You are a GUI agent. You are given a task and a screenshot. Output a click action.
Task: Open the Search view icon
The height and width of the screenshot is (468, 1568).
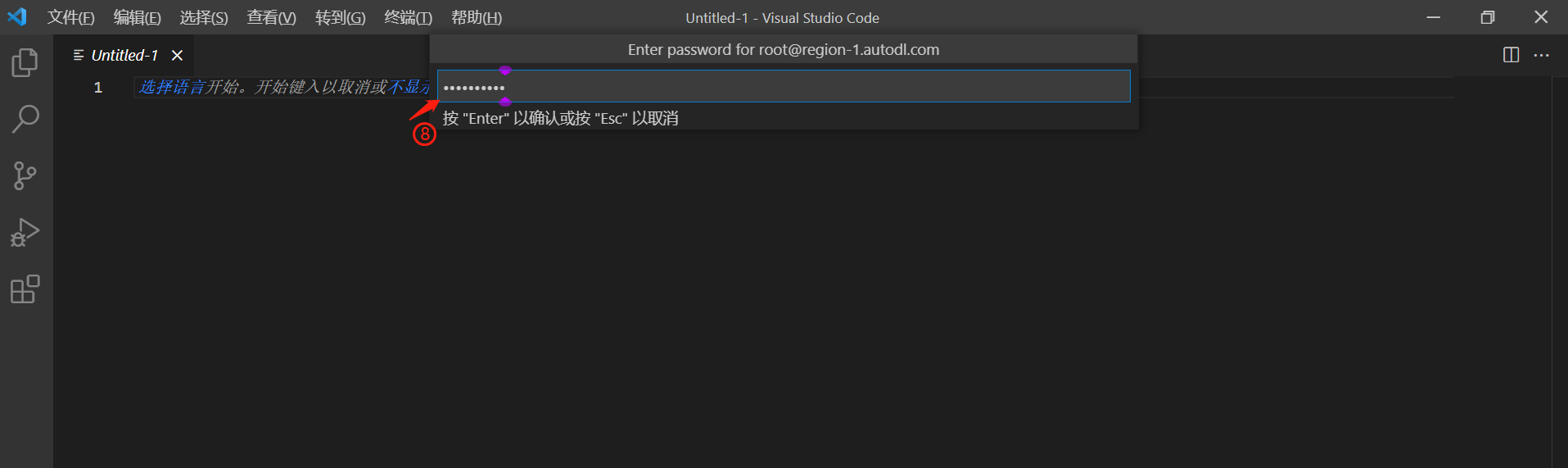25,119
